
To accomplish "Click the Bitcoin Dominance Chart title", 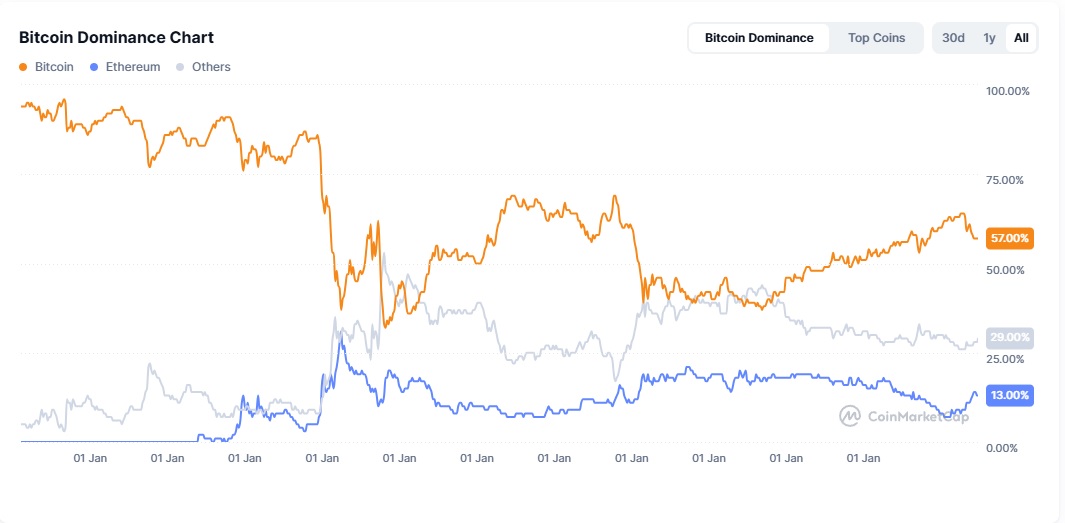I will coord(117,38).
